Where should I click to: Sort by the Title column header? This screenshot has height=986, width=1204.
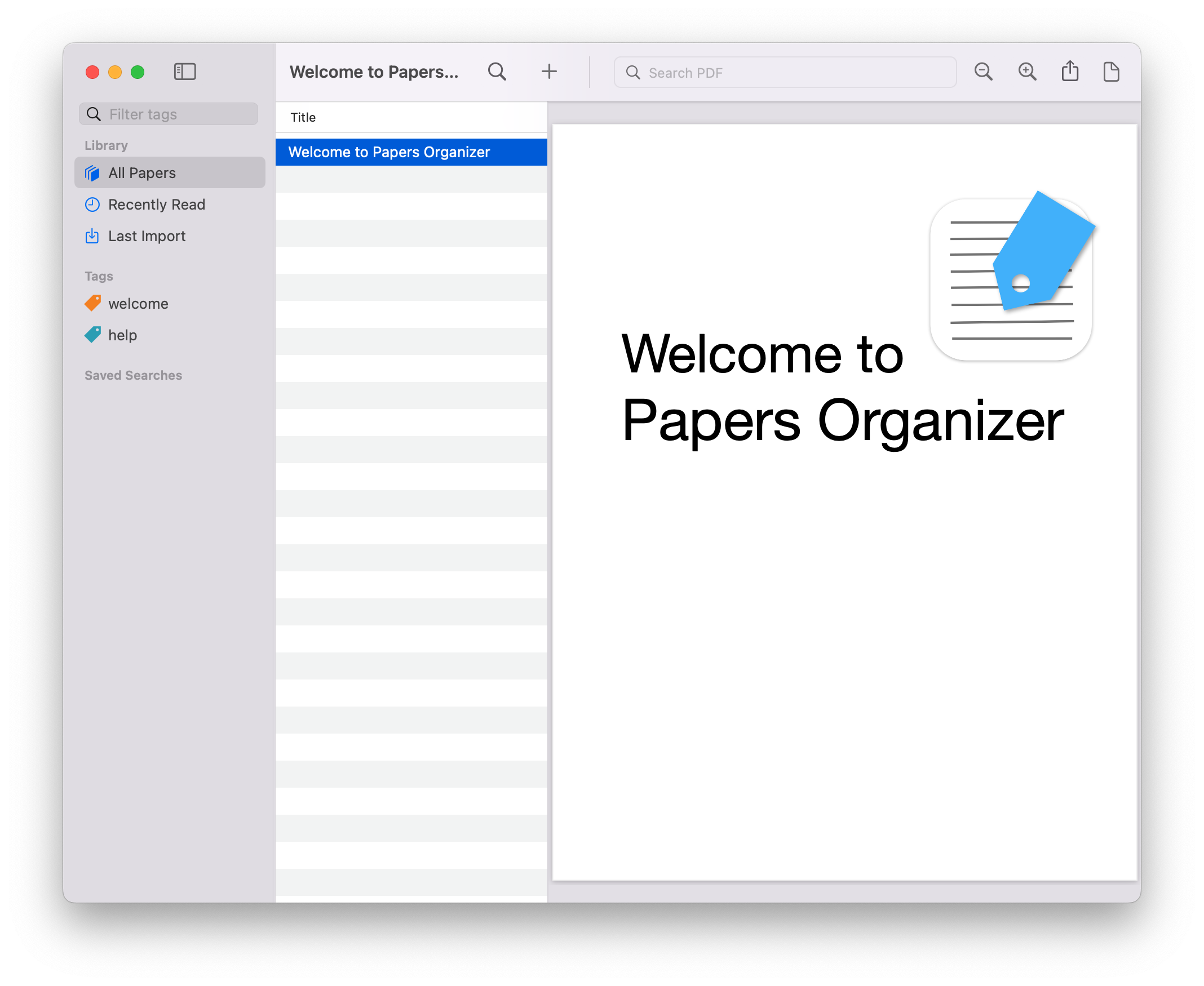302,117
